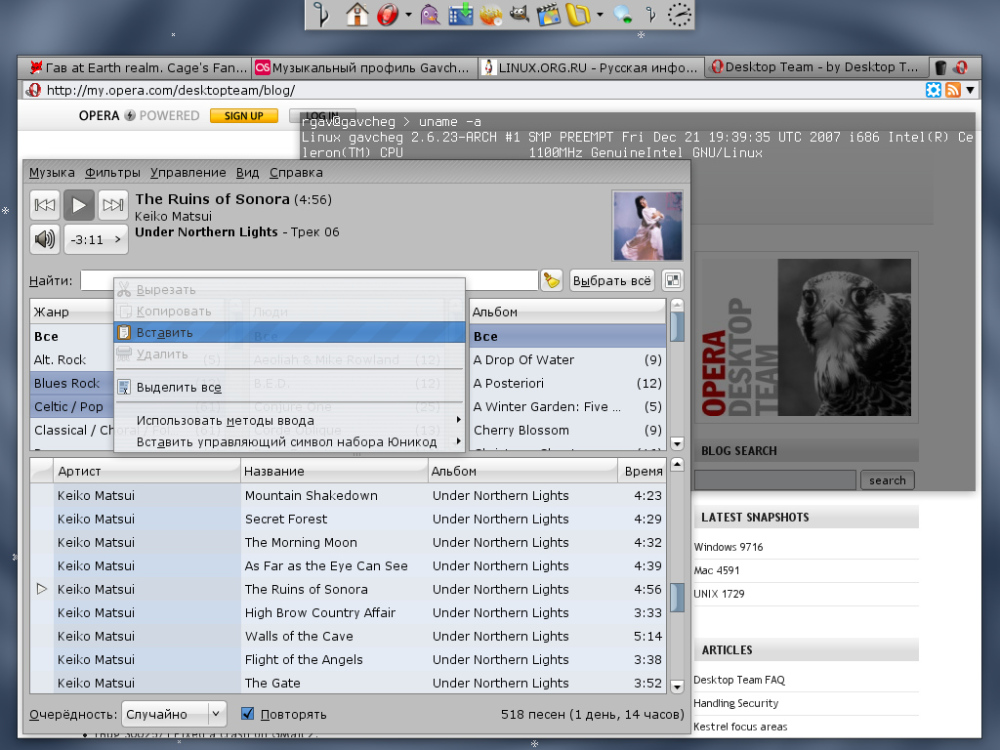1000x750 pixels.
Task: Select the song Flight of the Angels
Action: 348,659
